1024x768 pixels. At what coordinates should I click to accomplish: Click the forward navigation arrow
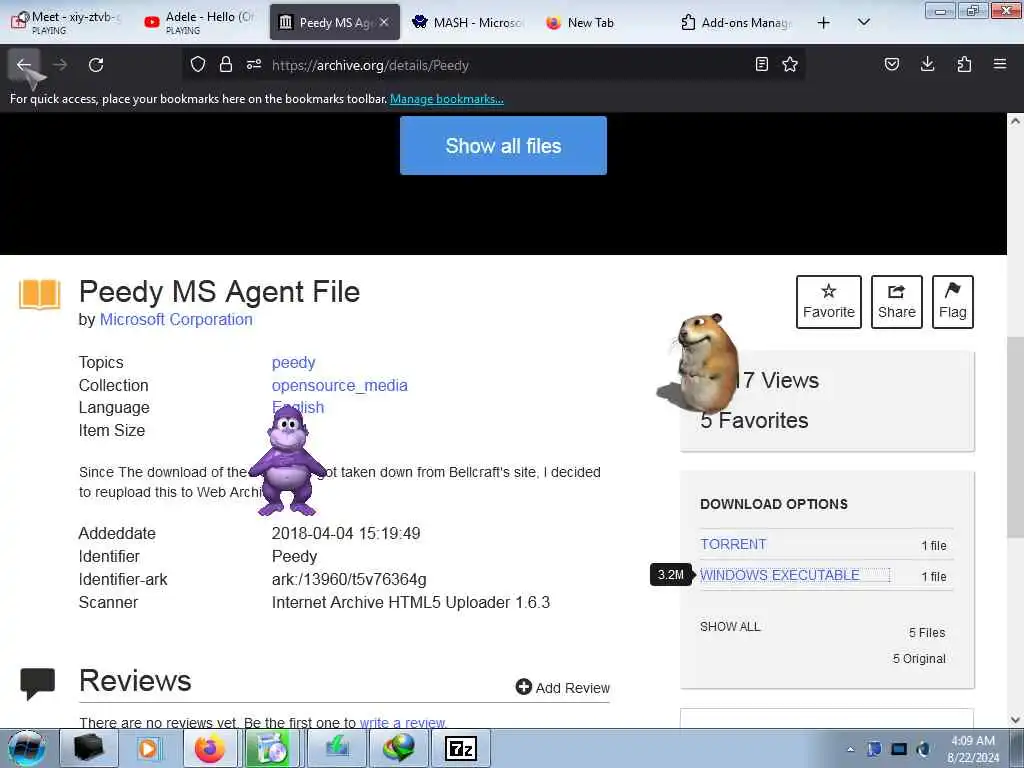[x=60, y=65]
